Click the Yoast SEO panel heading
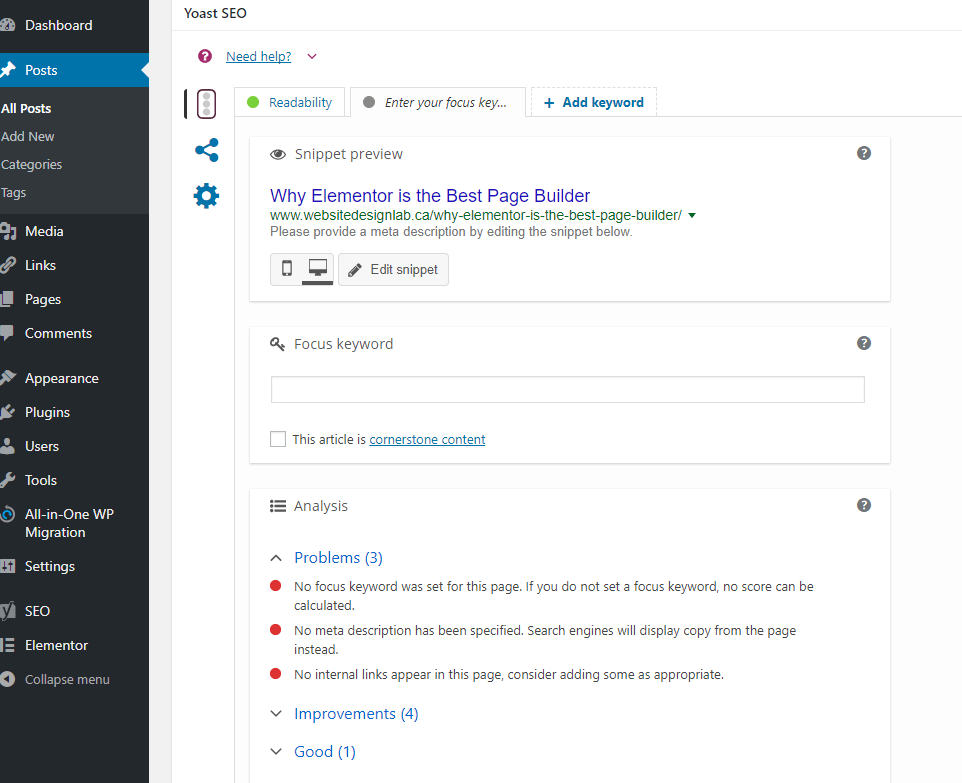Viewport: 962px width, 783px height. 215,13
